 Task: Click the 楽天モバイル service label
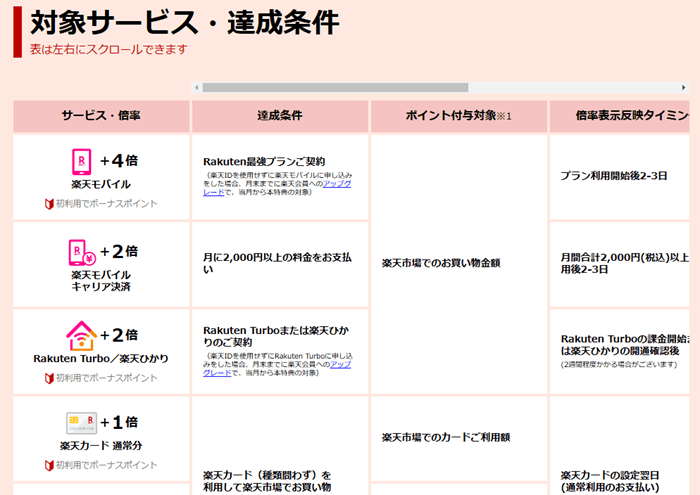tap(101, 184)
